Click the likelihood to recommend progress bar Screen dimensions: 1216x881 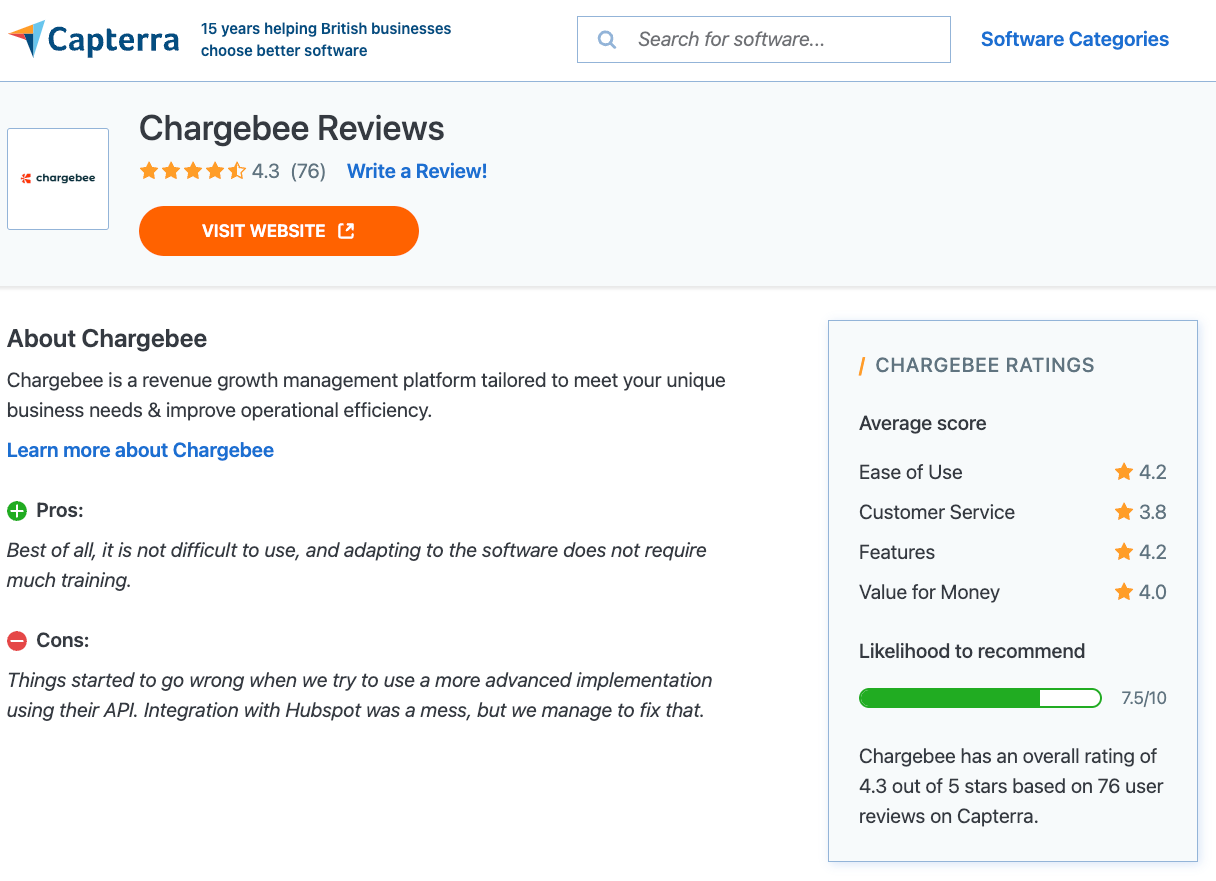(x=980, y=697)
